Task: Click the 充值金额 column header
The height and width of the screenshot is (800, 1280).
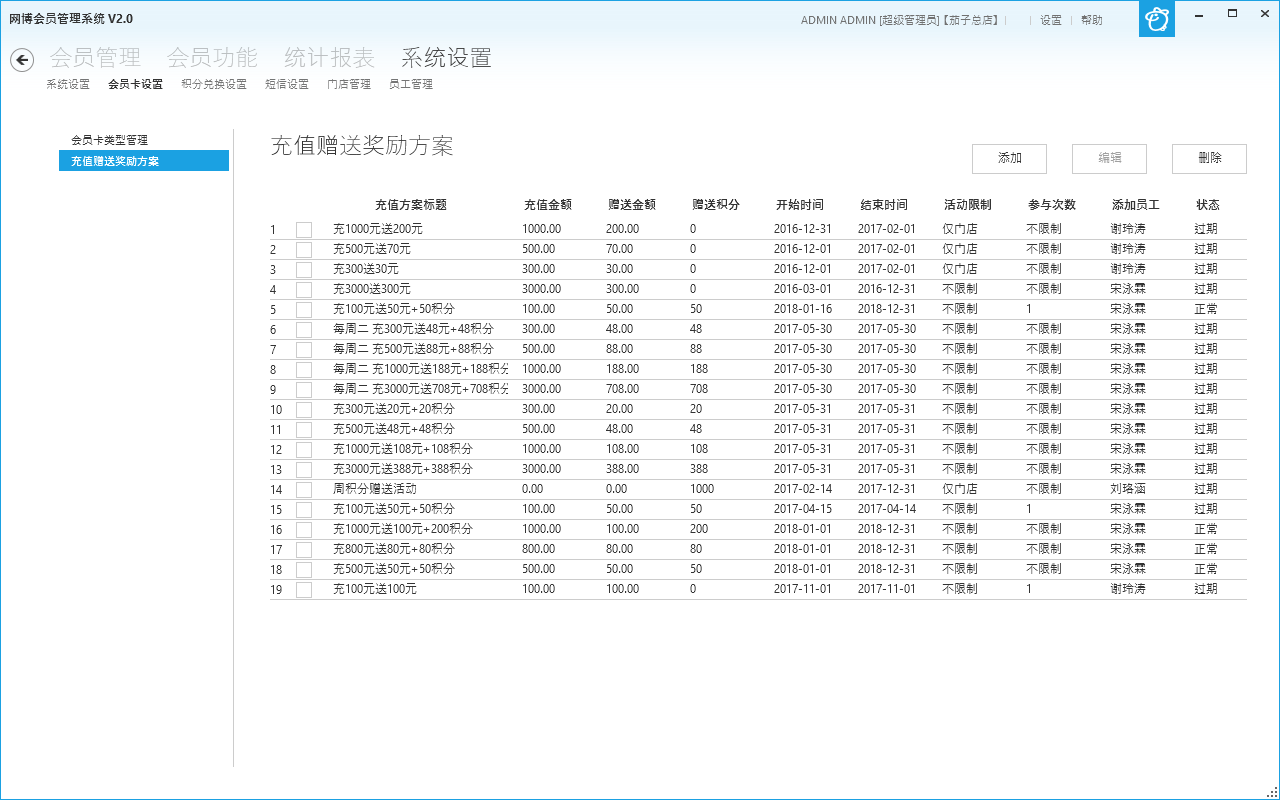Action: (x=548, y=205)
